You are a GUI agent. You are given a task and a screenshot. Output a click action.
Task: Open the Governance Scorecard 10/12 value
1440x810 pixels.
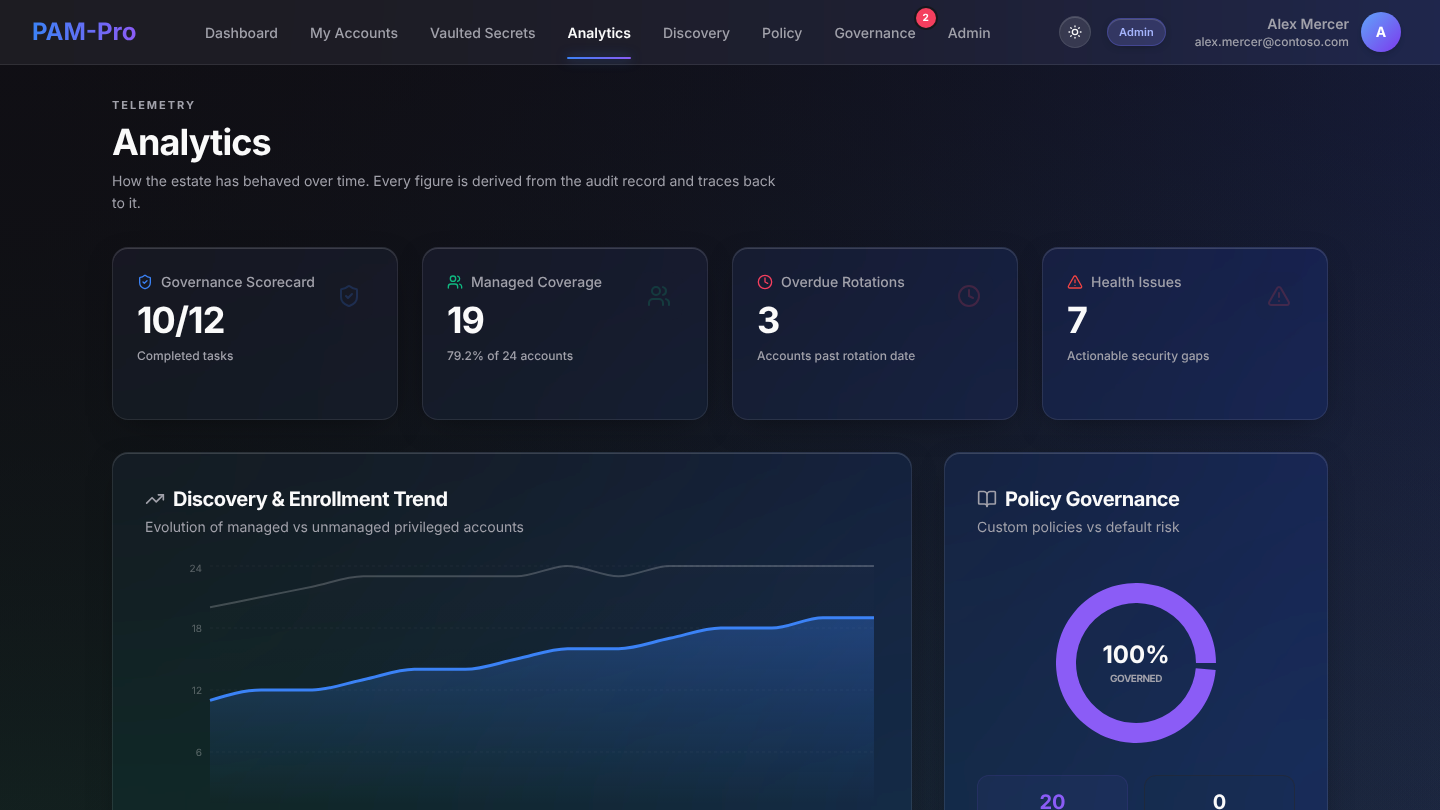point(181,320)
